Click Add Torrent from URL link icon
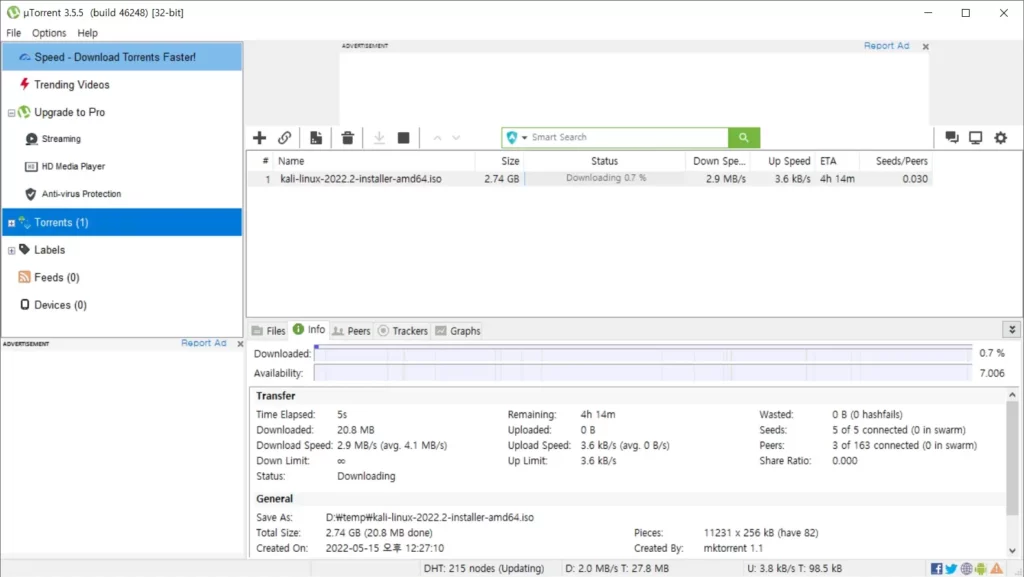The width and height of the screenshot is (1024, 577). tap(284, 138)
